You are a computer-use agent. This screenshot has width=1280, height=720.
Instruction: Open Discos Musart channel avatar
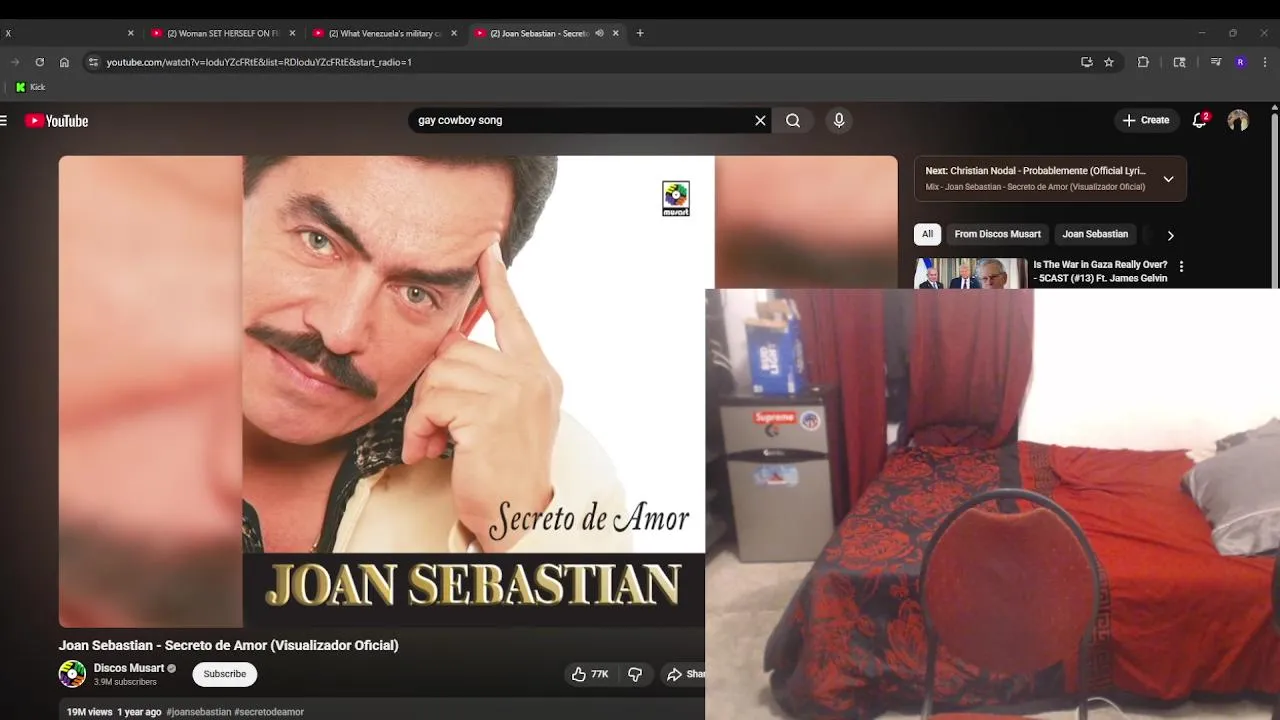(x=72, y=674)
